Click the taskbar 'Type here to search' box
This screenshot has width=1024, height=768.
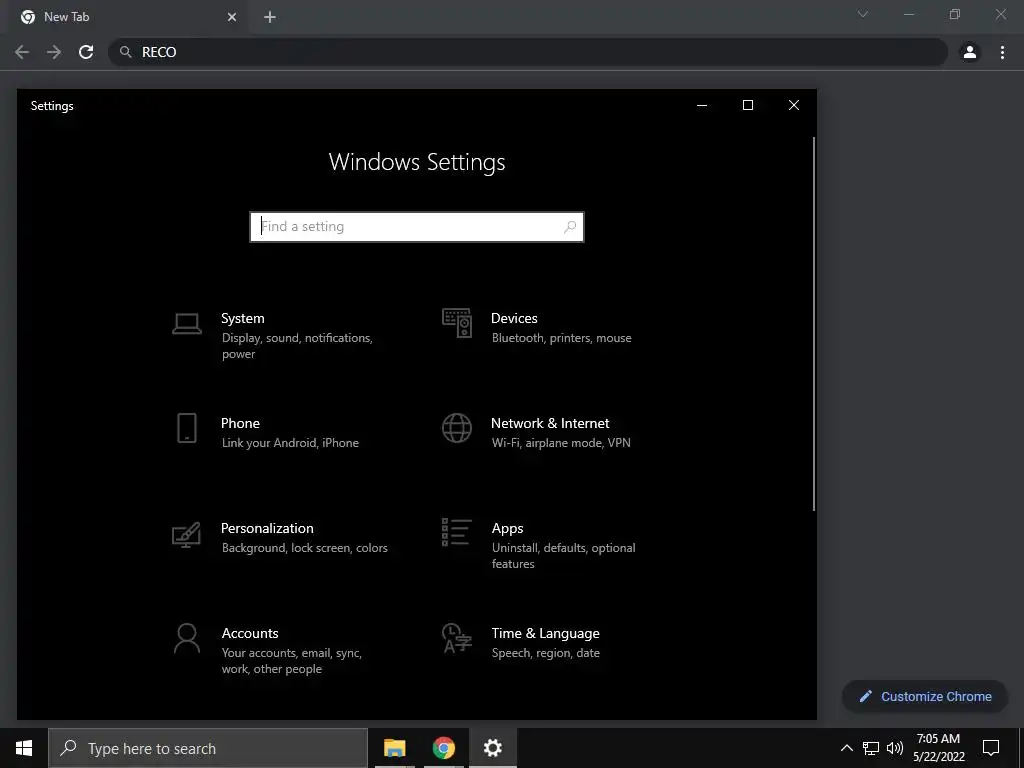[208, 748]
